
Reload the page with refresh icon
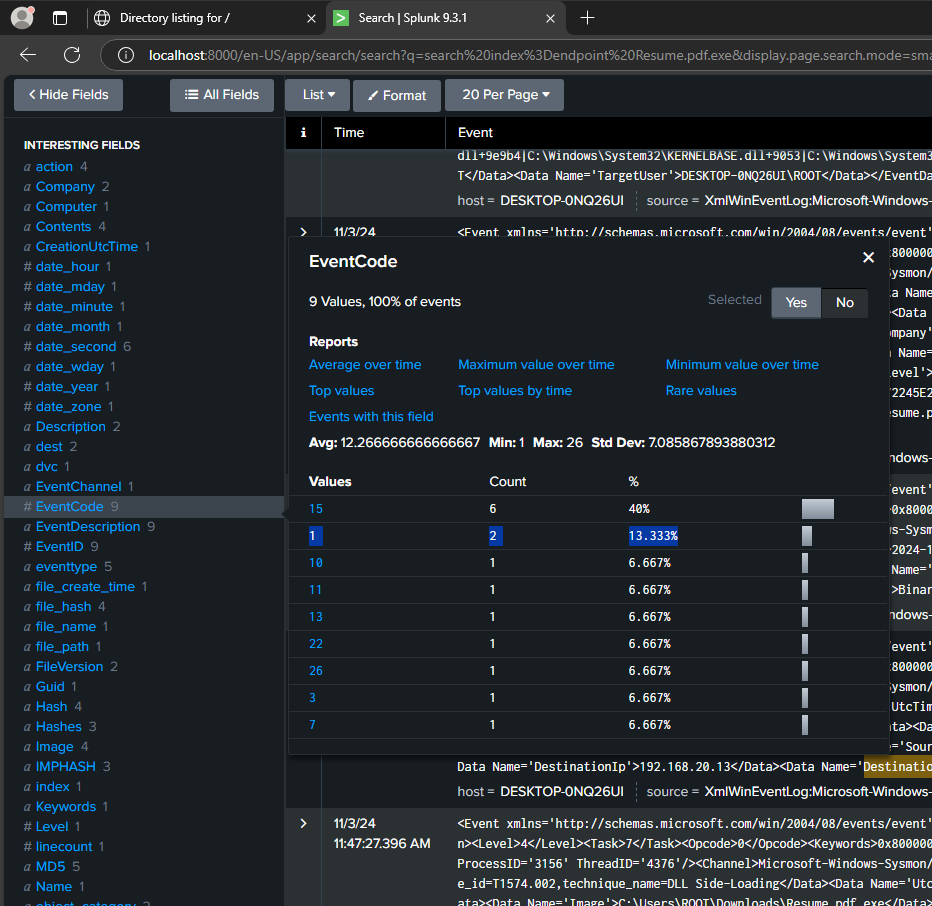tap(72, 55)
